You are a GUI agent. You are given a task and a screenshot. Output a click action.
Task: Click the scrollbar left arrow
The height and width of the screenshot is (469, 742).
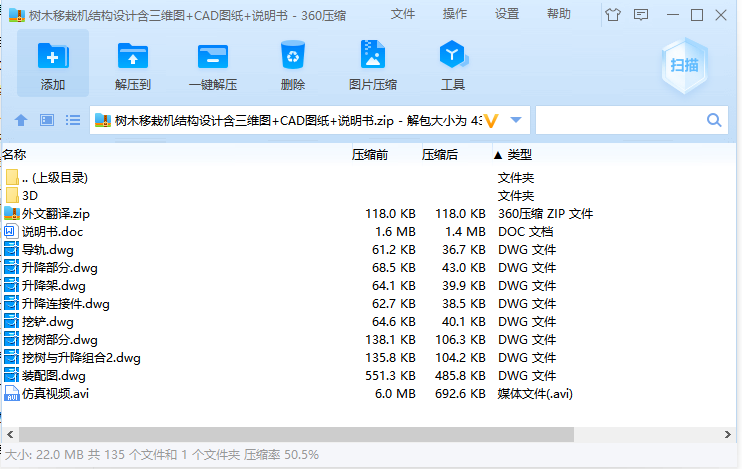click(10, 434)
